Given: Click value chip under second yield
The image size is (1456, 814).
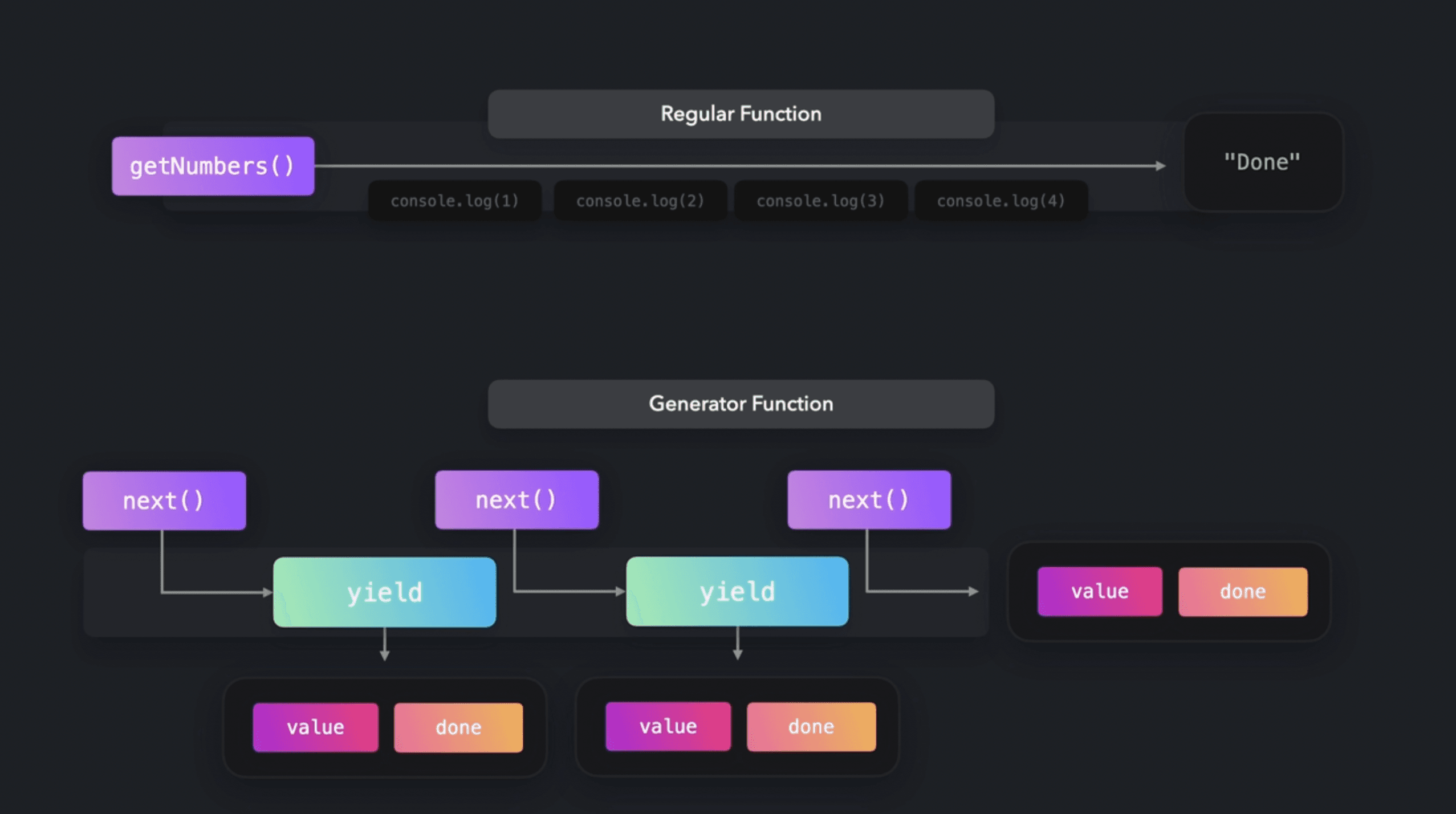Looking at the screenshot, I should (x=668, y=726).
